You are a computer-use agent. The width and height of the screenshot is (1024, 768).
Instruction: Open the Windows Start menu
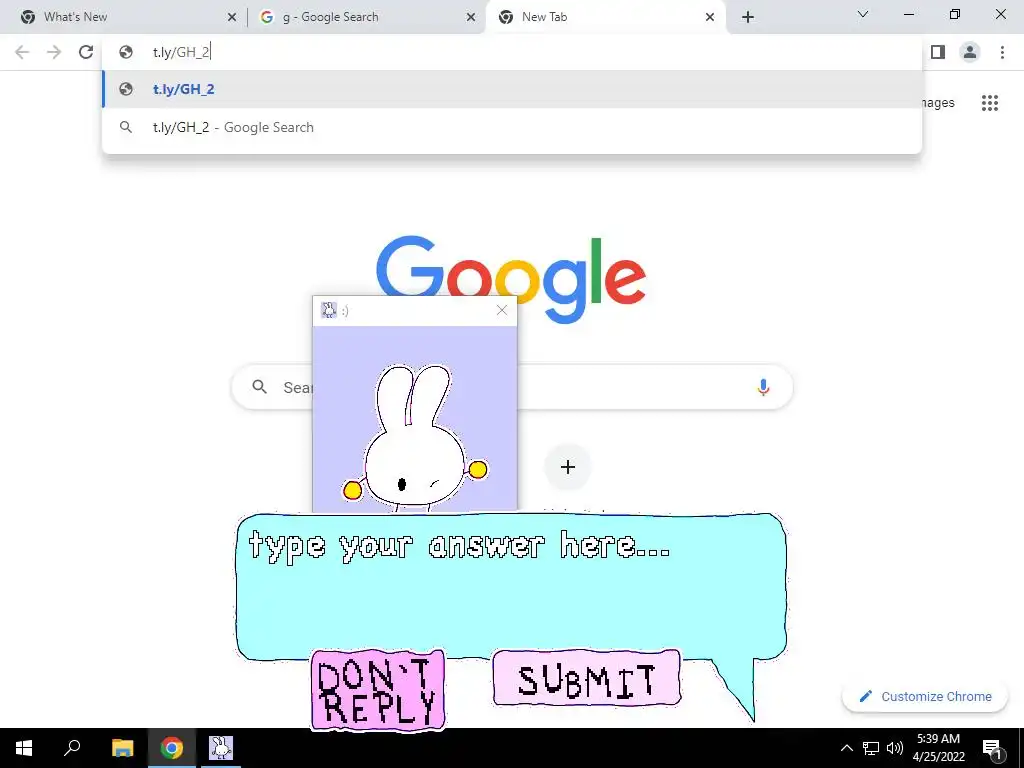pos(24,748)
